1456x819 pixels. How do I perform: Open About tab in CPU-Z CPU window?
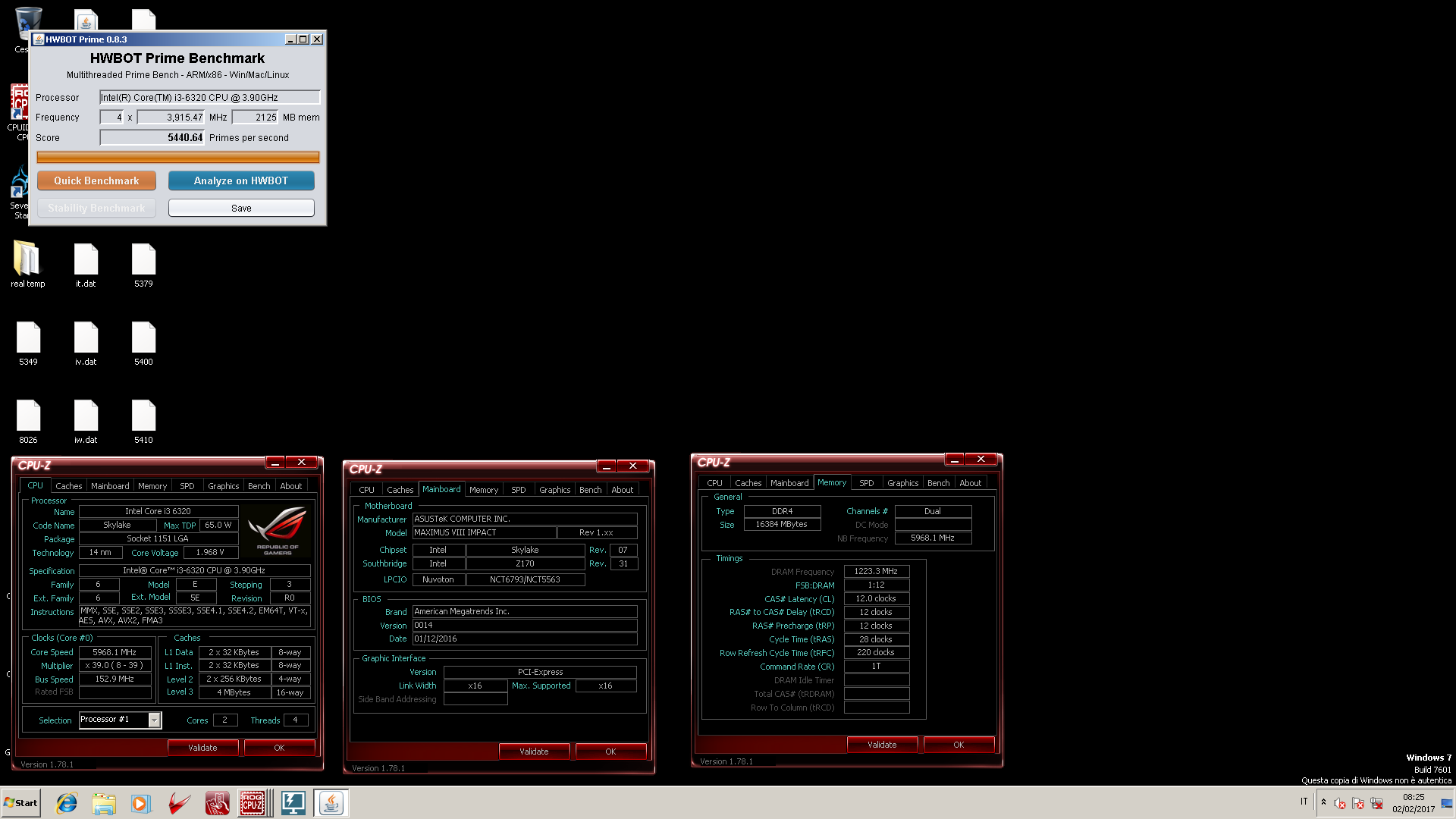point(291,486)
